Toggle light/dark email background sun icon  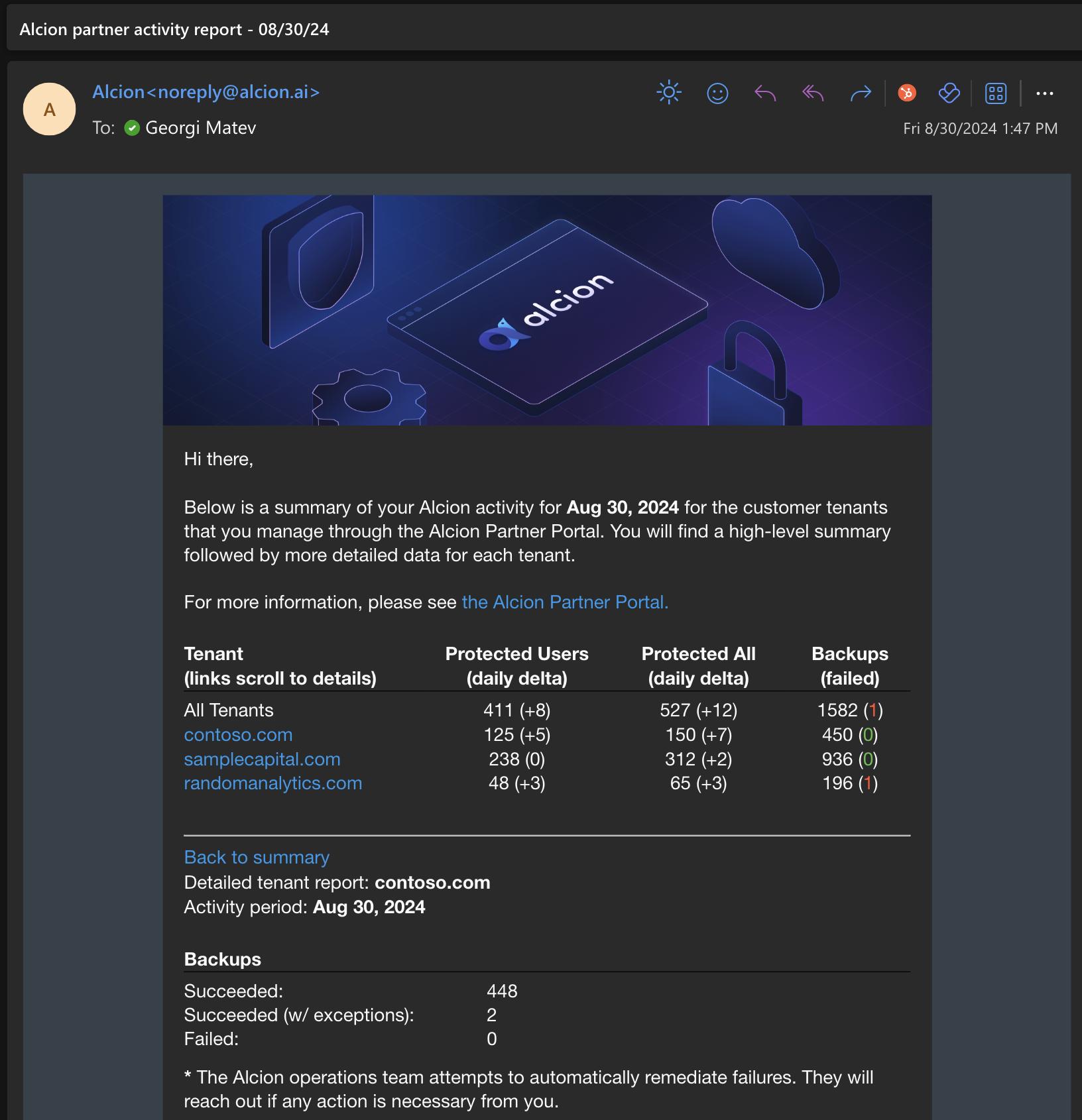tap(669, 93)
